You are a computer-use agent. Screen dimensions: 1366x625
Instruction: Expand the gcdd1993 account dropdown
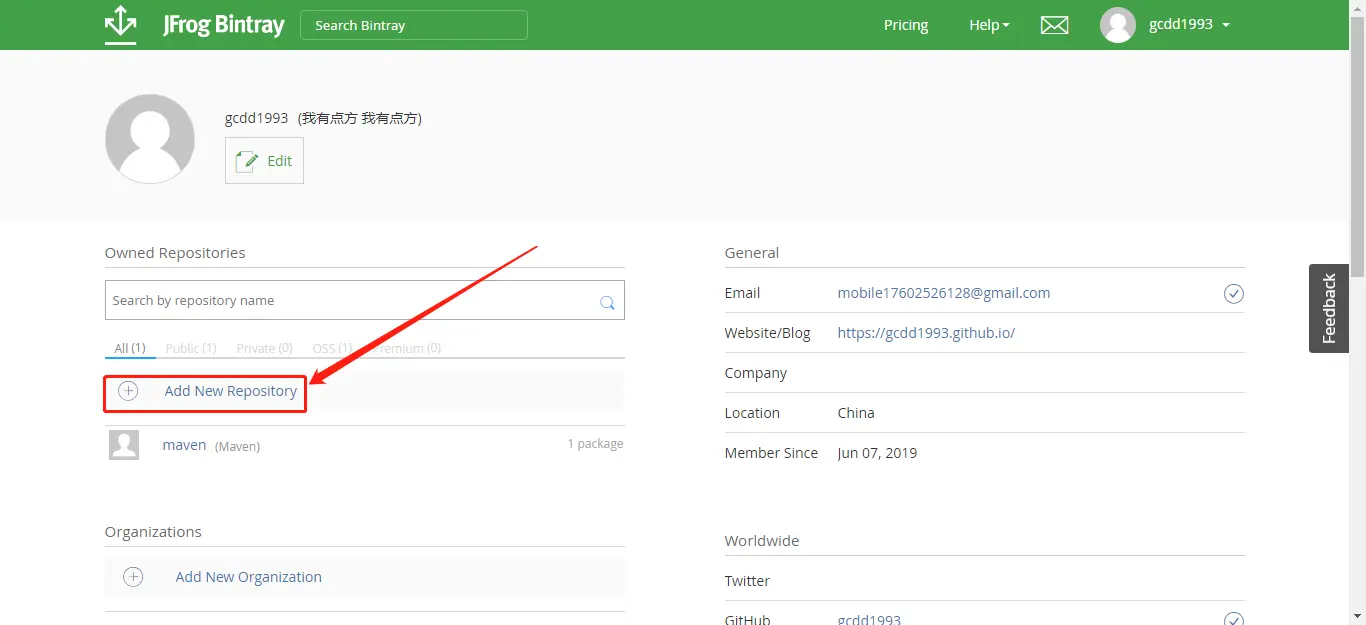point(1189,25)
